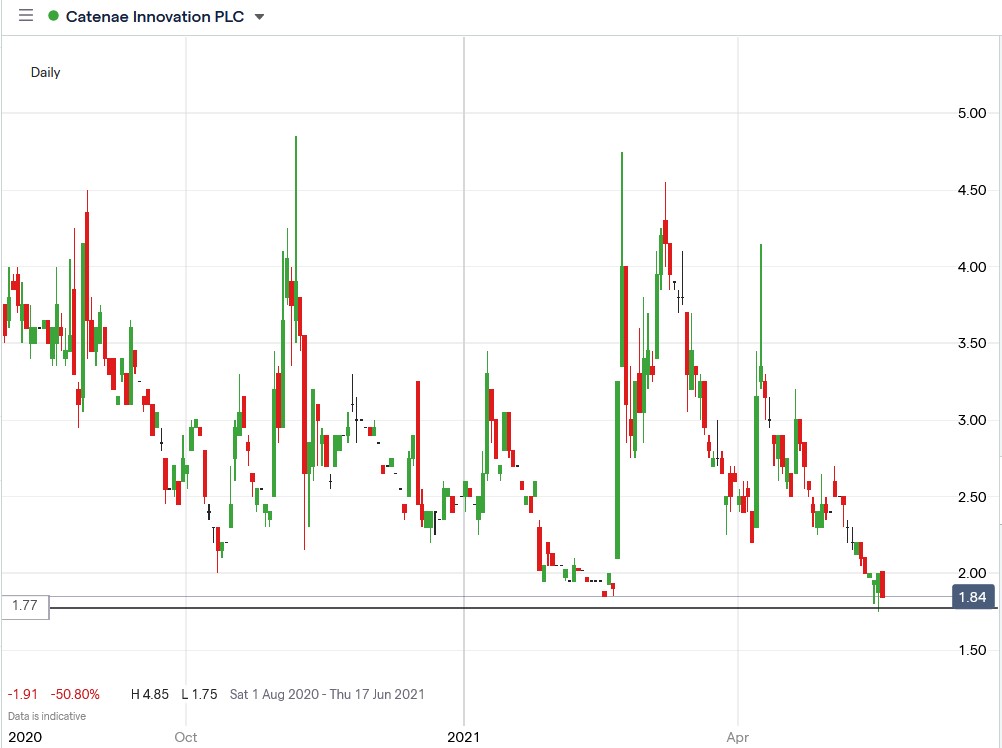Screen dimensions: 1002x748
Task: Click the 1.77 price level label
Action: pyautogui.click(x=25, y=605)
